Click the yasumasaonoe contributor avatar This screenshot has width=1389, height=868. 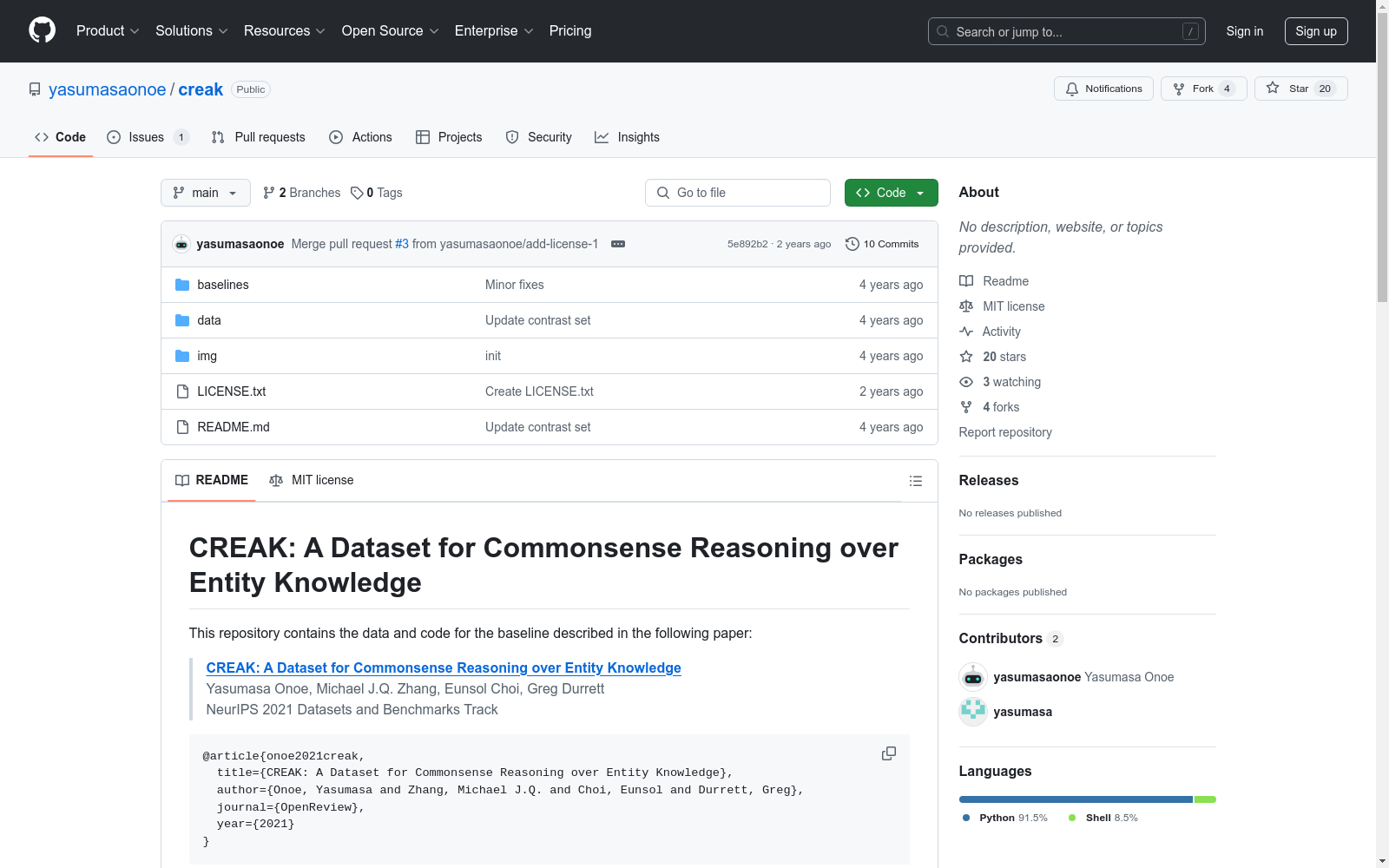coord(973,677)
